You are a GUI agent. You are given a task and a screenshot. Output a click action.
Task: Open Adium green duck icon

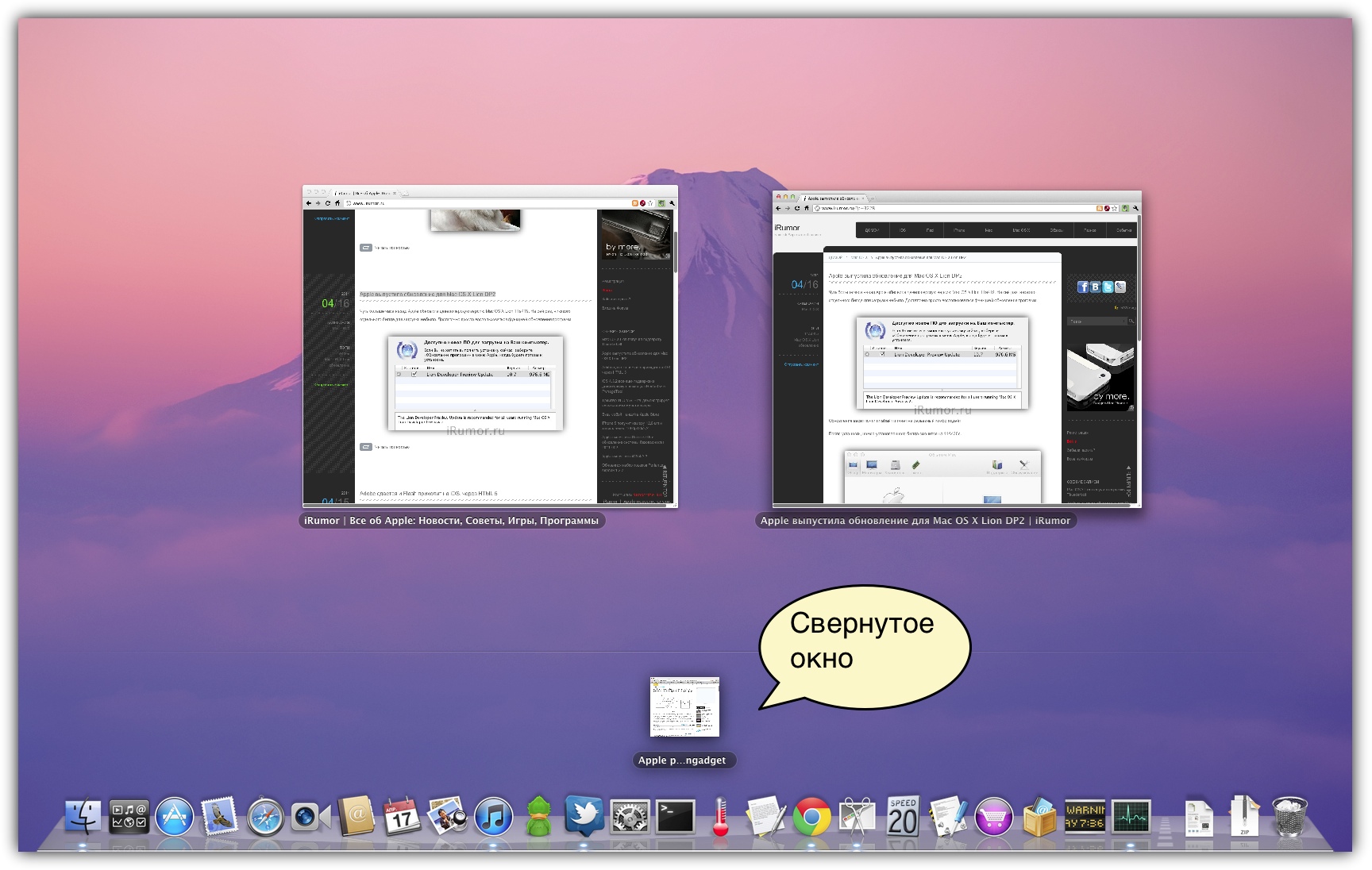tap(538, 816)
